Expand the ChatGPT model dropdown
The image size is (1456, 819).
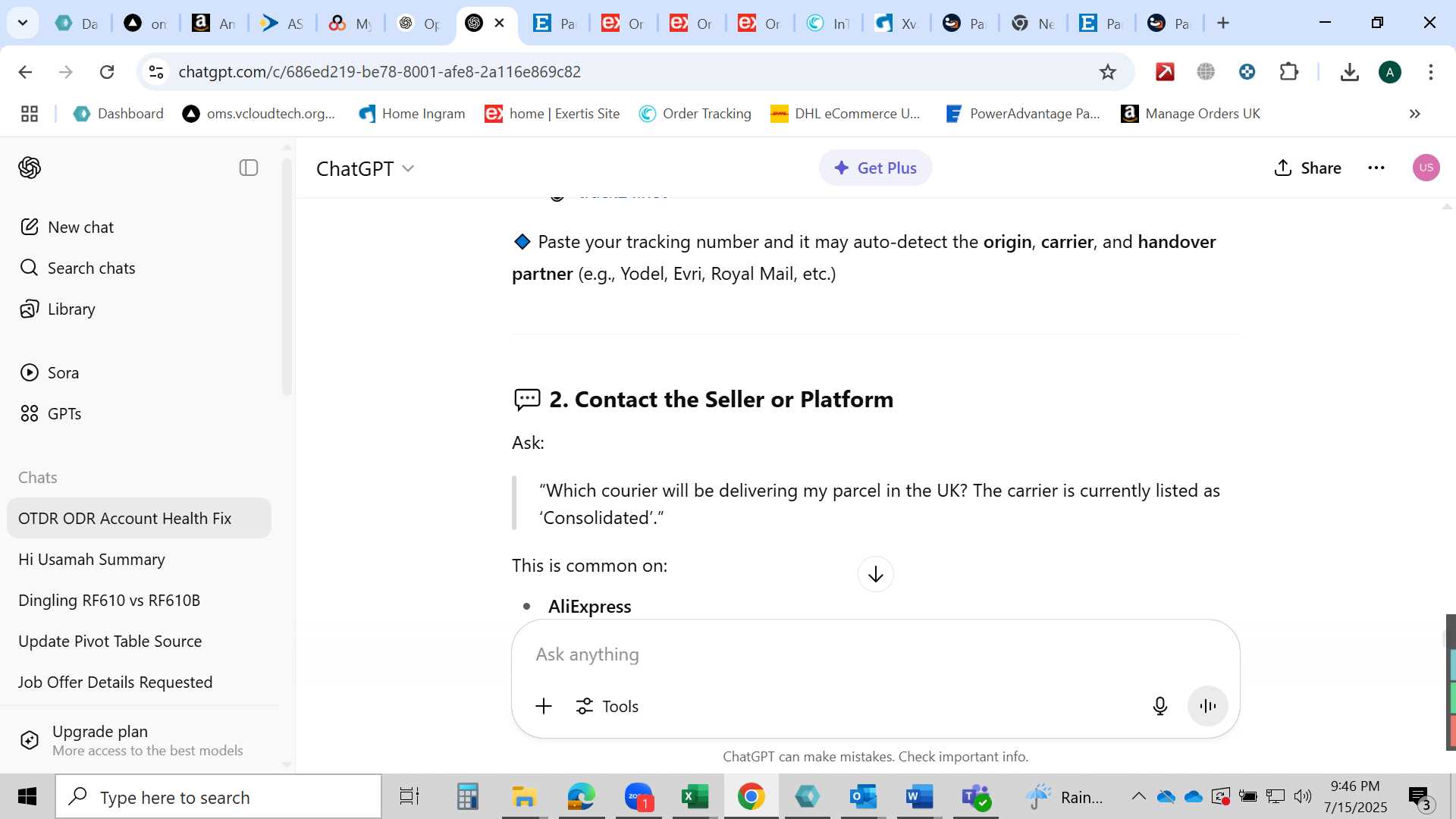(x=366, y=168)
